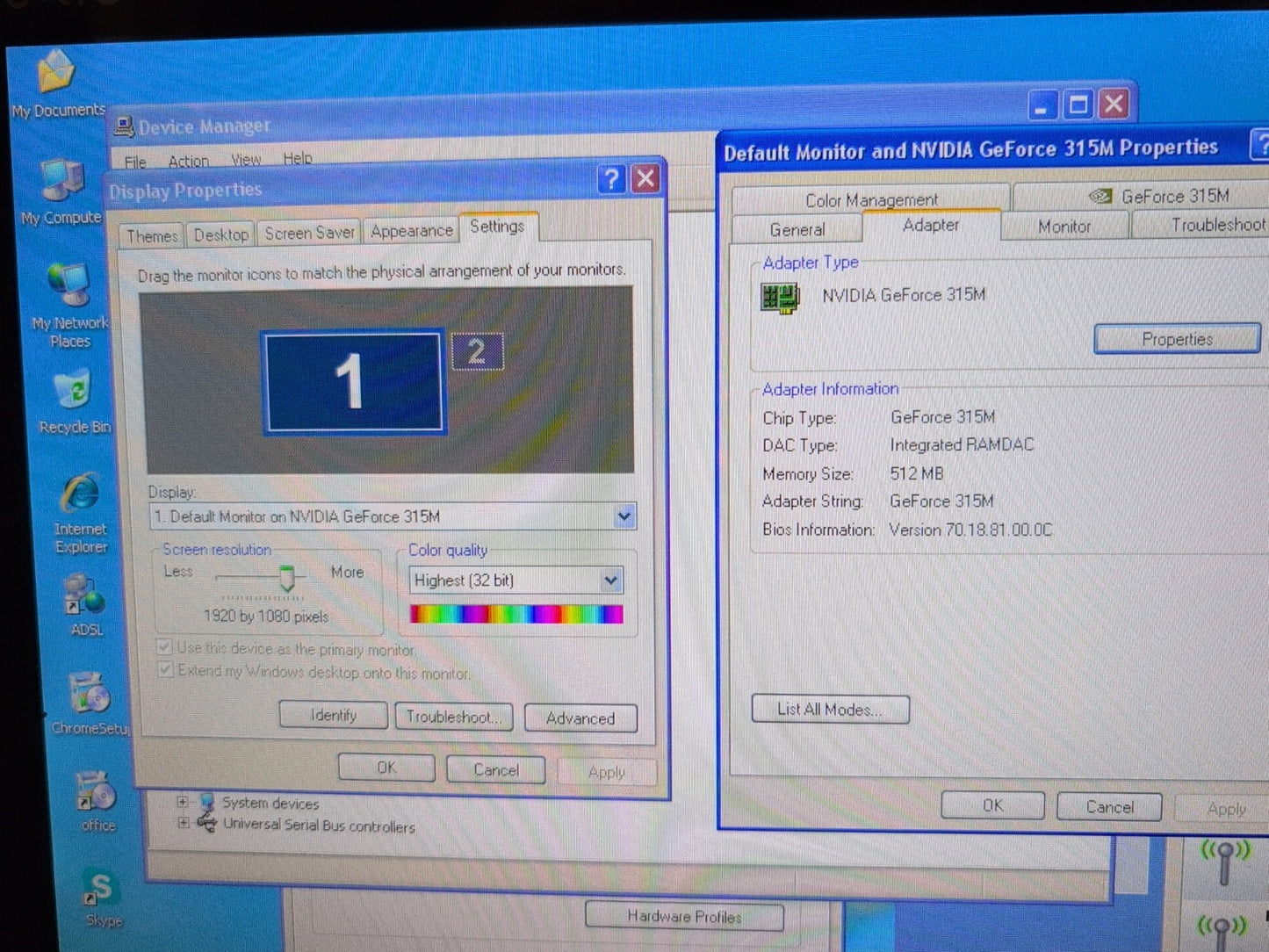
Task: Click the Integrated RAMDAC text
Action: (x=962, y=444)
